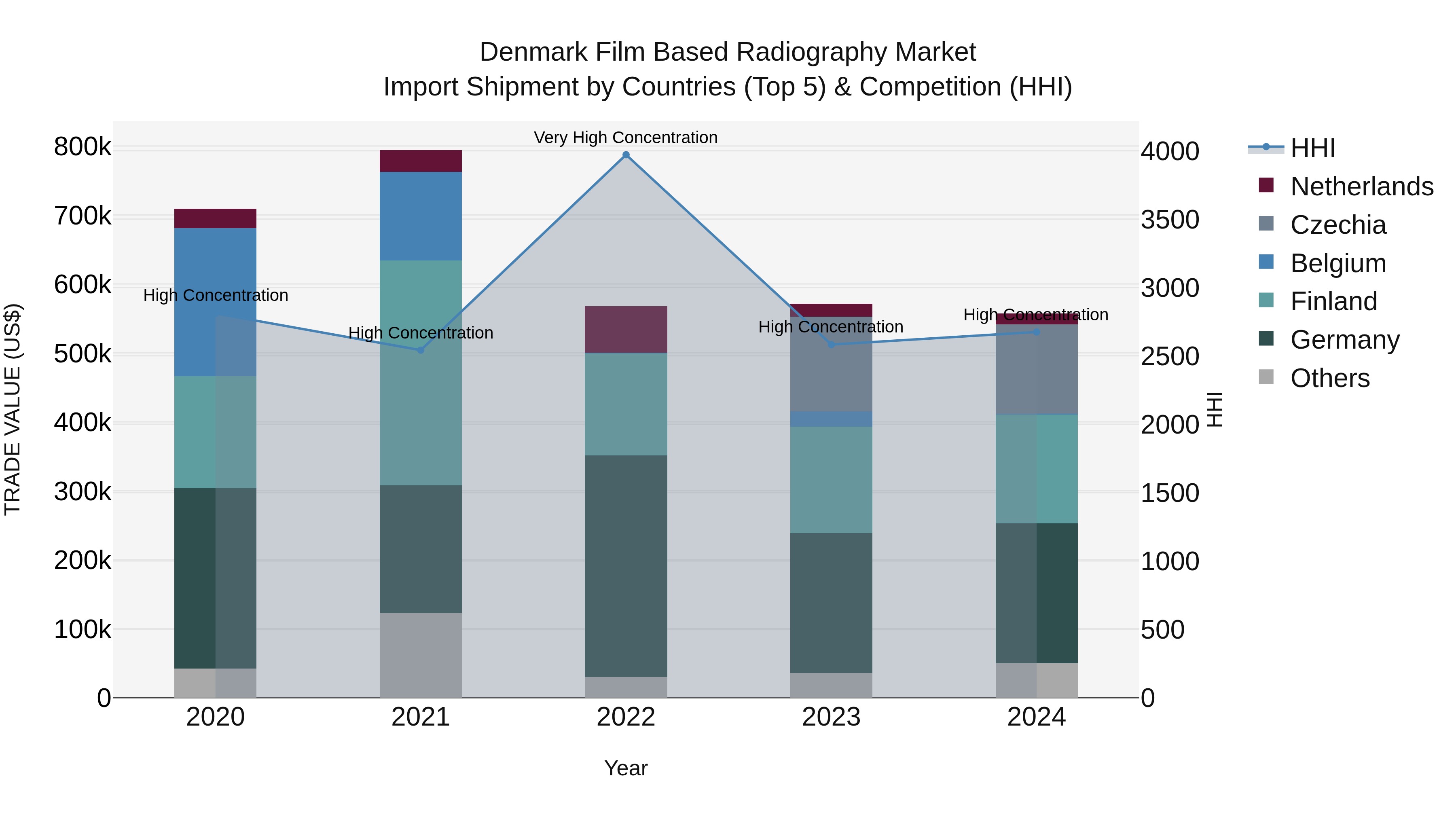Toggle the Germany legend entry
Screen dimensions: 1456x819
[x=1329, y=339]
